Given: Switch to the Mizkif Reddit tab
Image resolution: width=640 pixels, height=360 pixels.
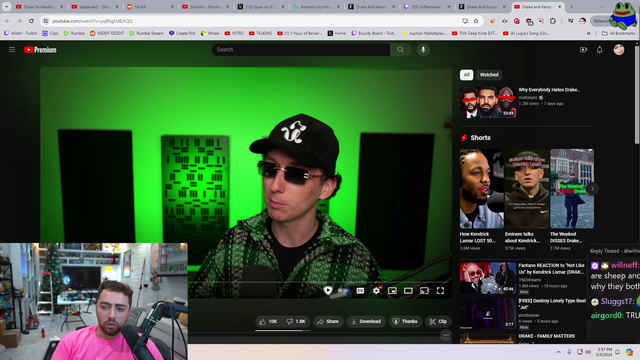Looking at the screenshot, I should 150,7.
